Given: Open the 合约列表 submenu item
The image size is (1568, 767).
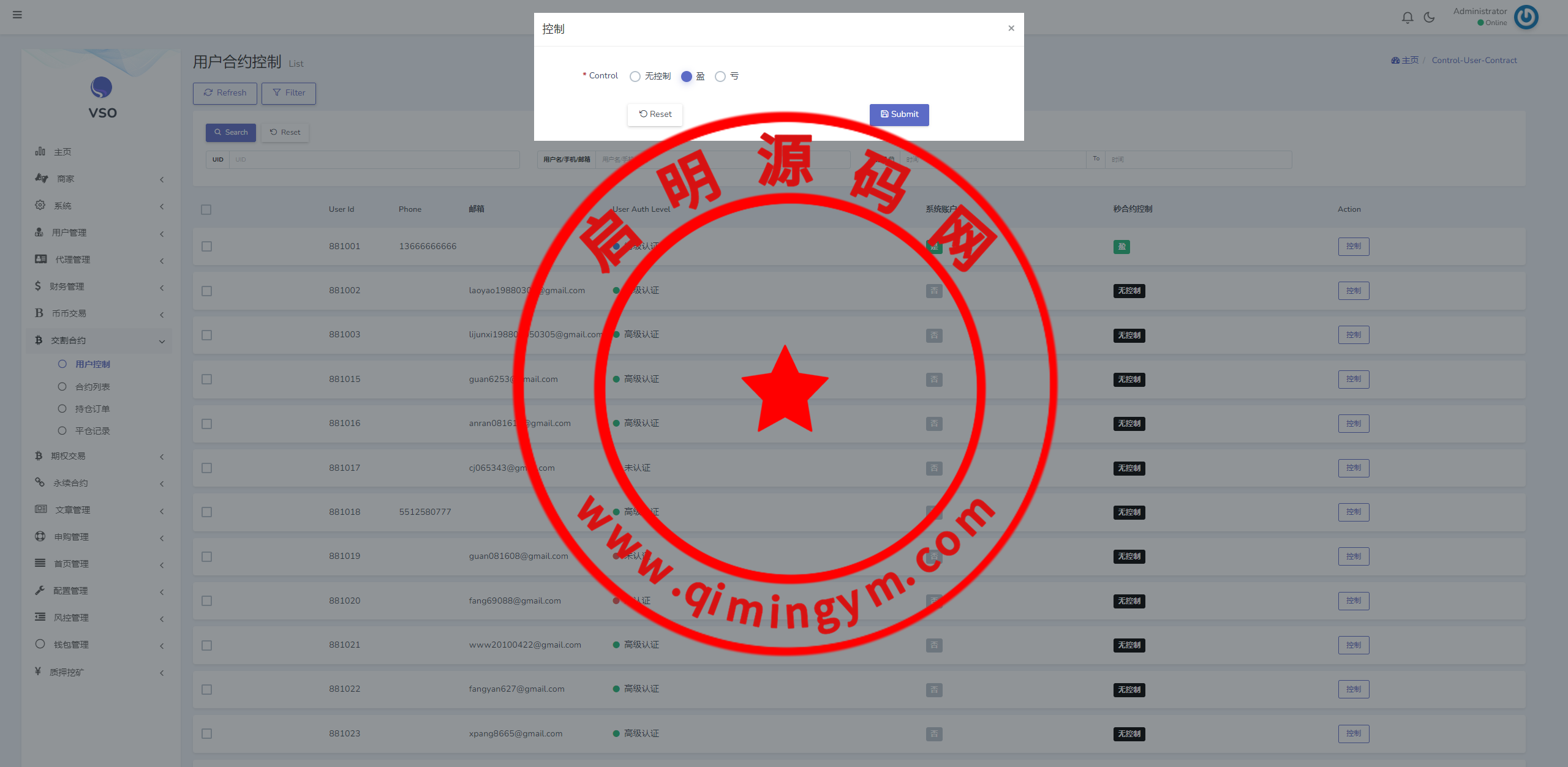Looking at the screenshot, I should [92, 387].
